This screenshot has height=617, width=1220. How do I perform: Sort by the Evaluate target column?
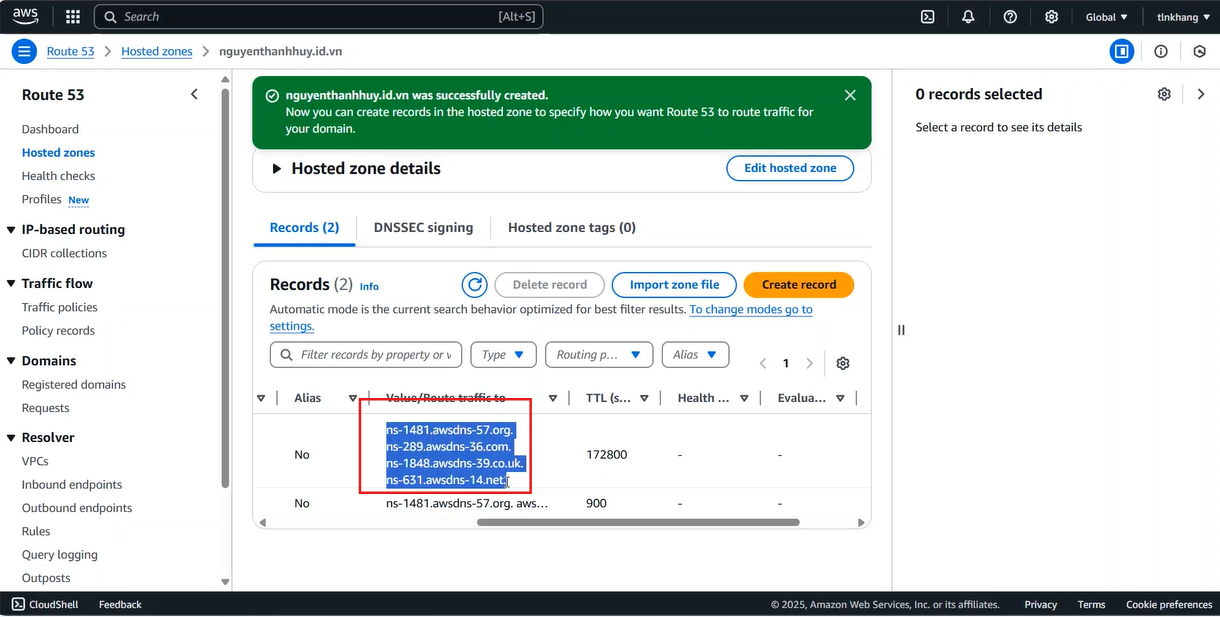pos(840,398)
